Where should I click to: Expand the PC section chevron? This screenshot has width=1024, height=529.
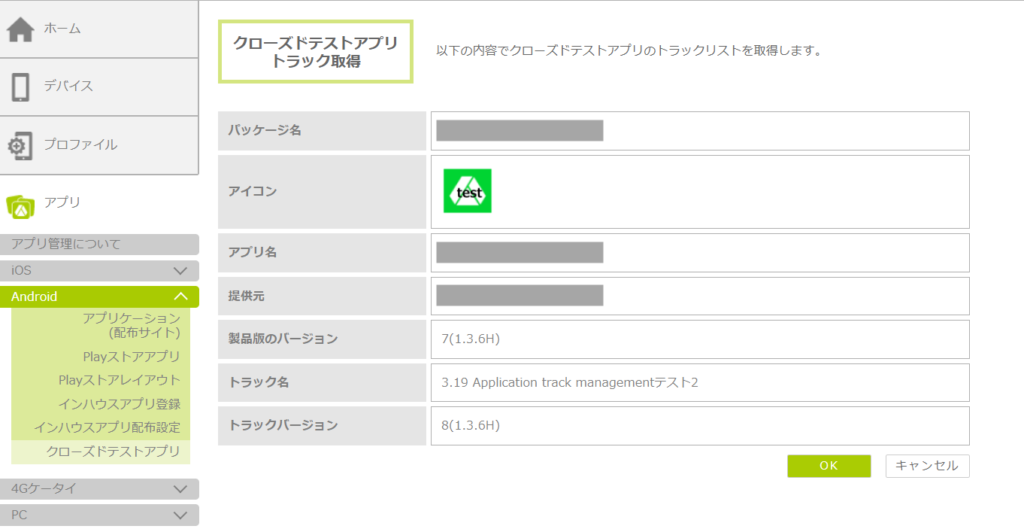[180, 515]
